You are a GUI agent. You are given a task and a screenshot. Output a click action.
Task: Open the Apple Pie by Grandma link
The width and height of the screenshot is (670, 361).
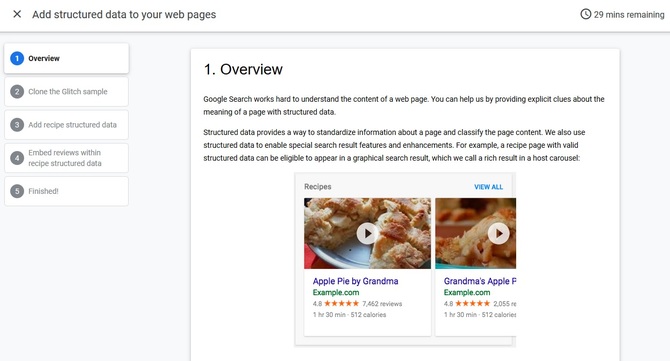coord(356,281)
